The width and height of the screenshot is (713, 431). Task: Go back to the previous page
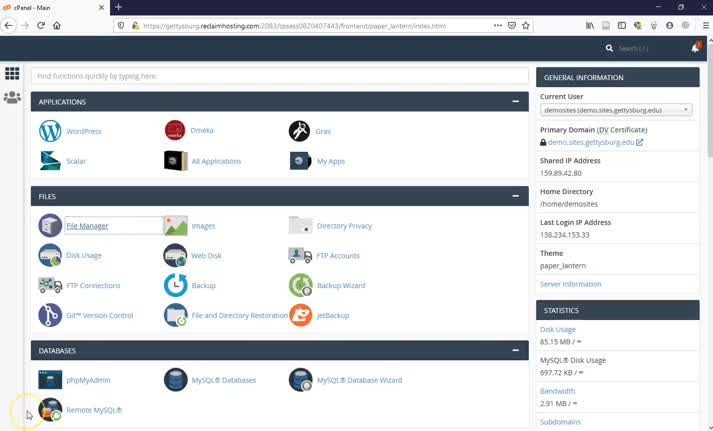[9, 25]
